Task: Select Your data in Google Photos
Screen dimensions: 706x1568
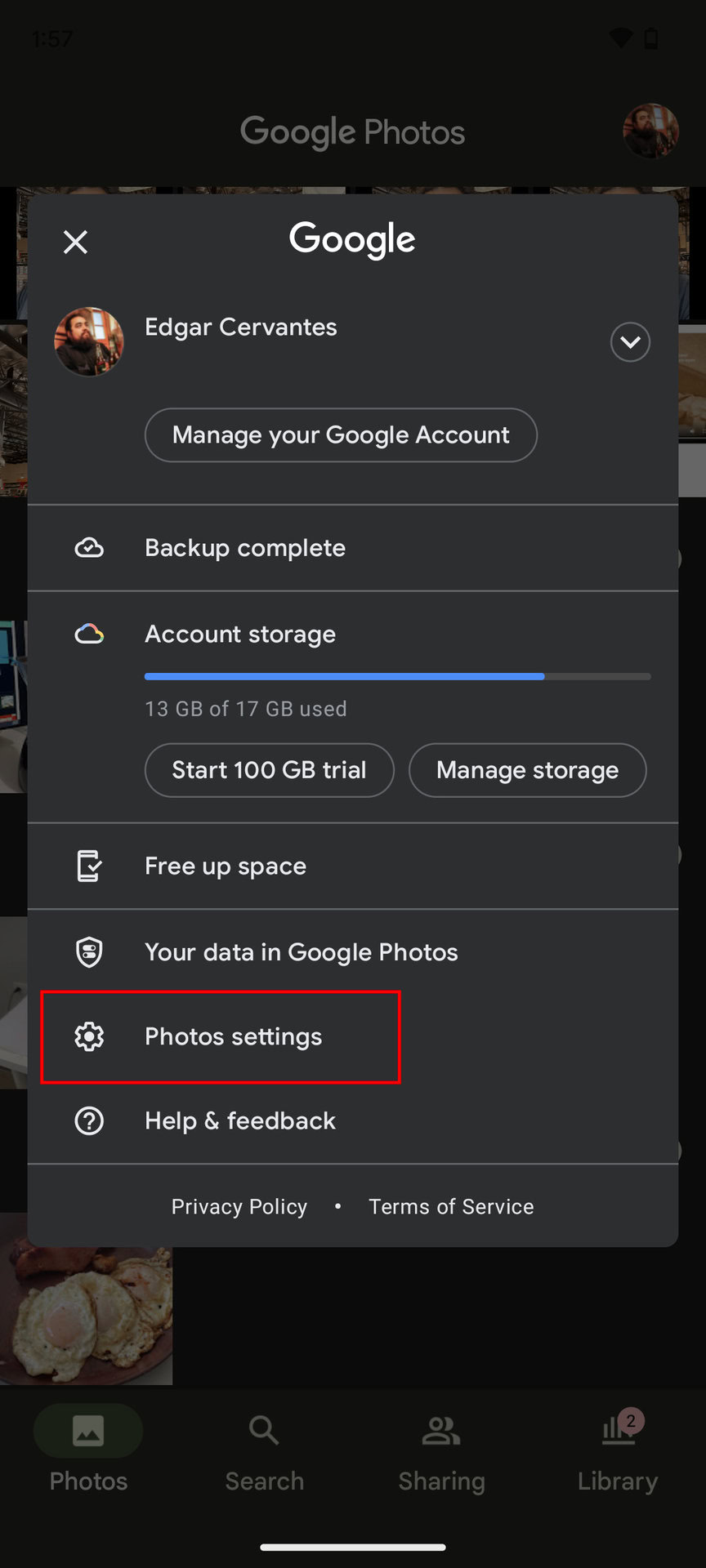Action: tap(301, 951)
